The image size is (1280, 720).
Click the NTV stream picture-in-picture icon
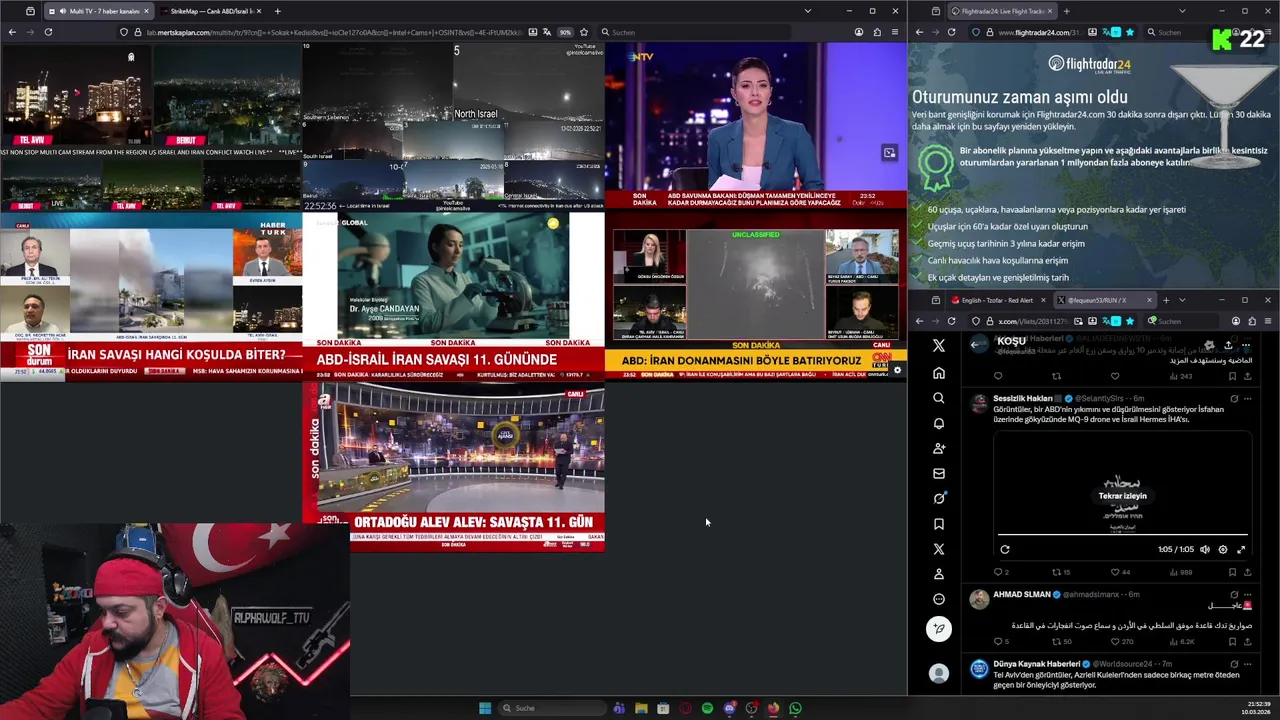pyautogui.click(x=889, y=153)
